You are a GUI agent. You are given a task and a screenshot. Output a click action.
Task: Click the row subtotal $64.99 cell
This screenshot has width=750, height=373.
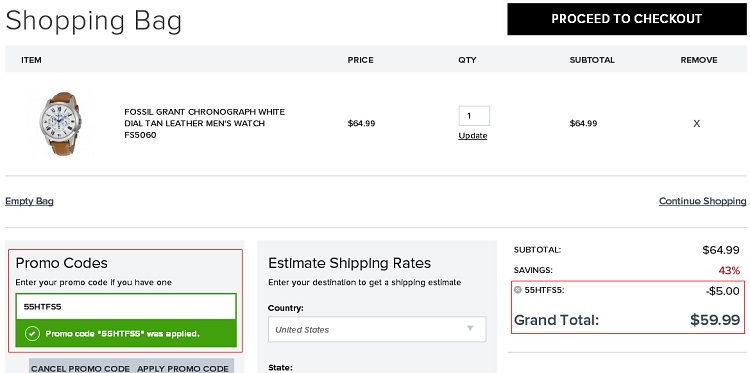point(583,123)
